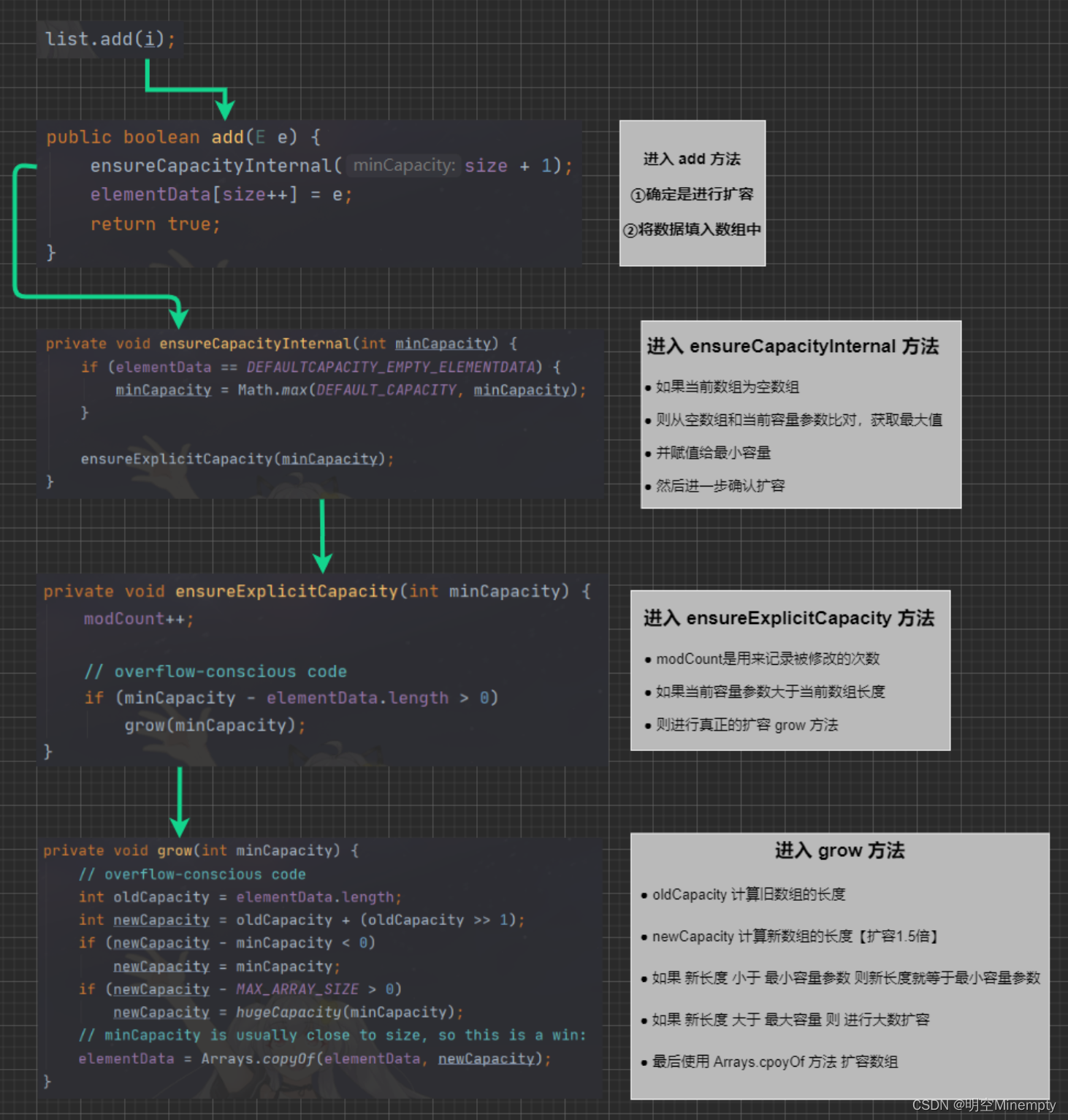Select the 'public boolean add(E e)' signature line
The height and width of the screenshot is (1120, 1068).
183,137
